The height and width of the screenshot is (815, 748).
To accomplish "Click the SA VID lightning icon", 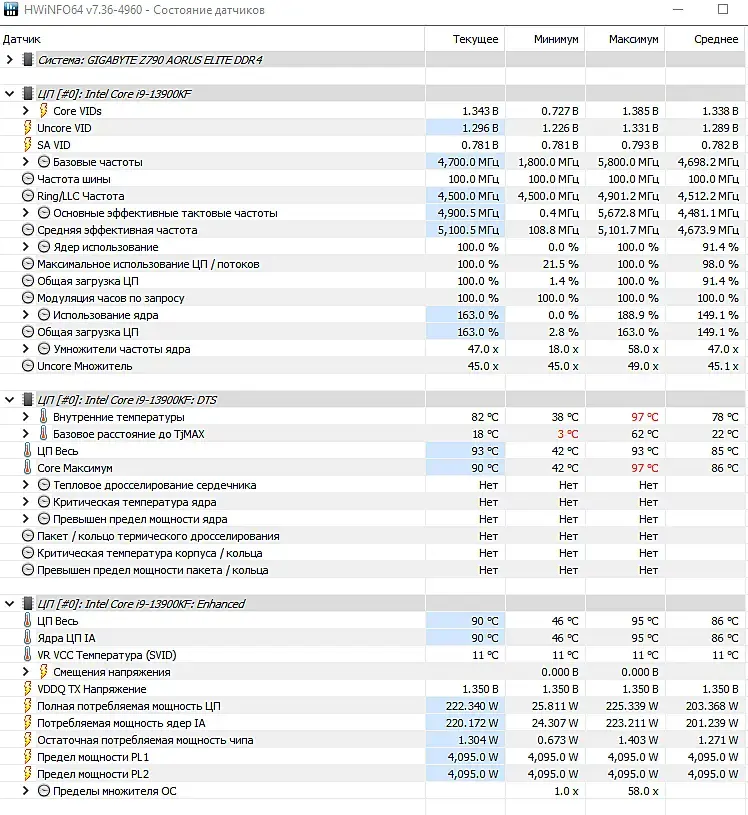I will (x=28, y=144).
